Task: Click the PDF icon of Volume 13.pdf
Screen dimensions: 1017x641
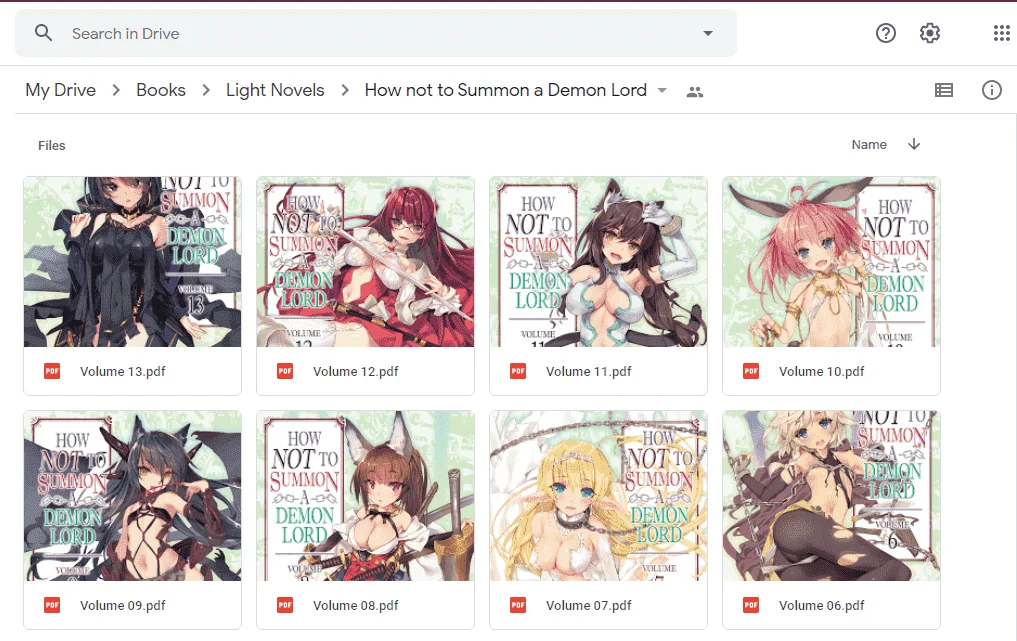Action: click(52, 371)
